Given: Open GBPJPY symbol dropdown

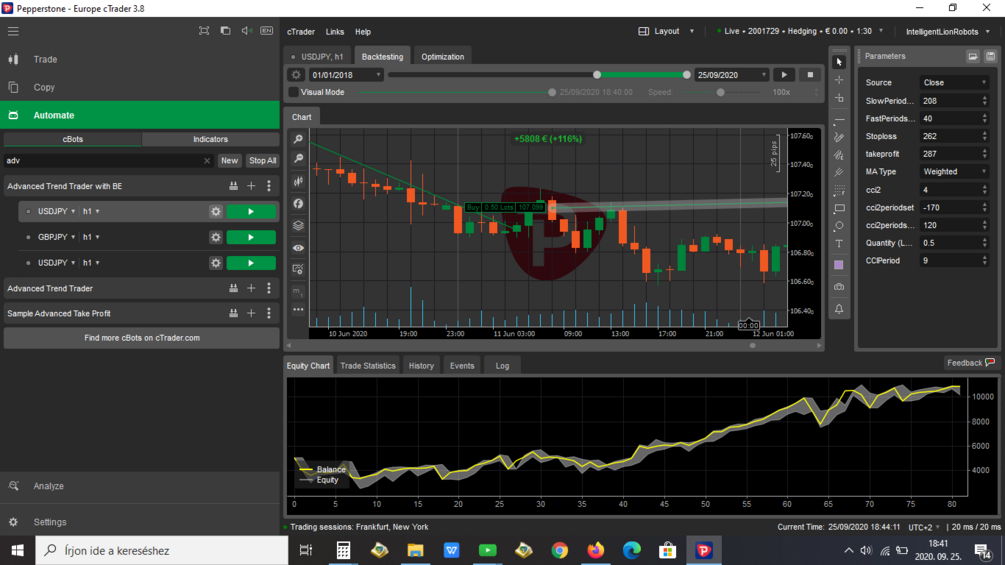Looking at the screenshot, I should pos(56,237).
